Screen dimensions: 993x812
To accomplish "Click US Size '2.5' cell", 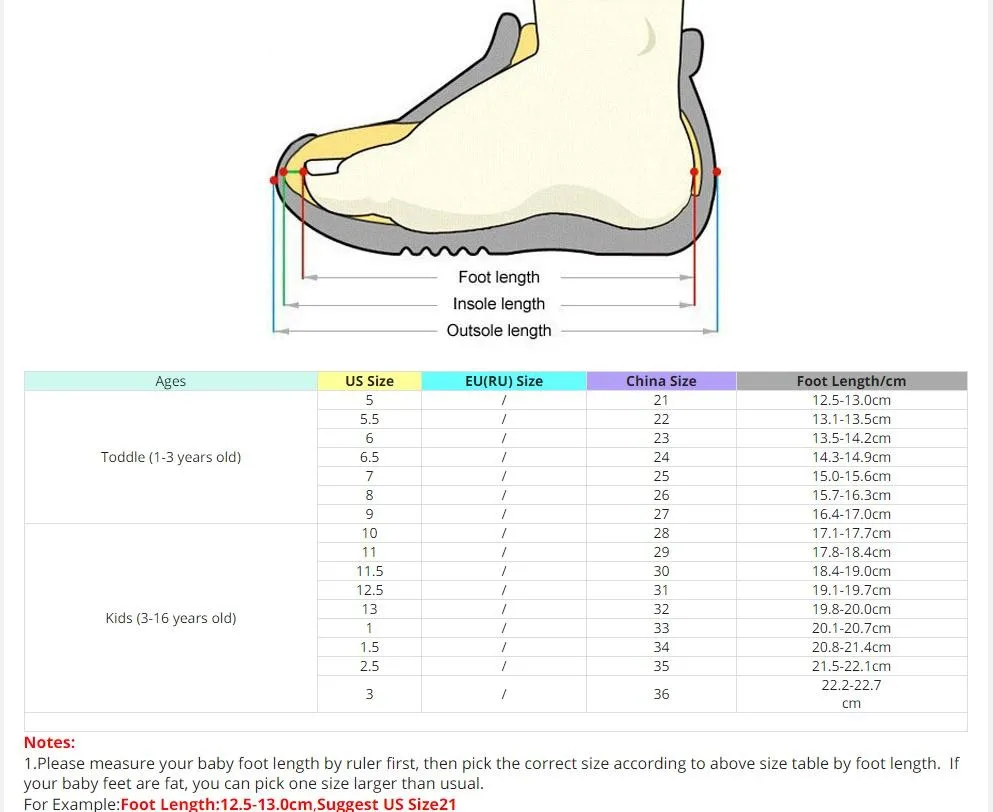I will tap(369, 666).
